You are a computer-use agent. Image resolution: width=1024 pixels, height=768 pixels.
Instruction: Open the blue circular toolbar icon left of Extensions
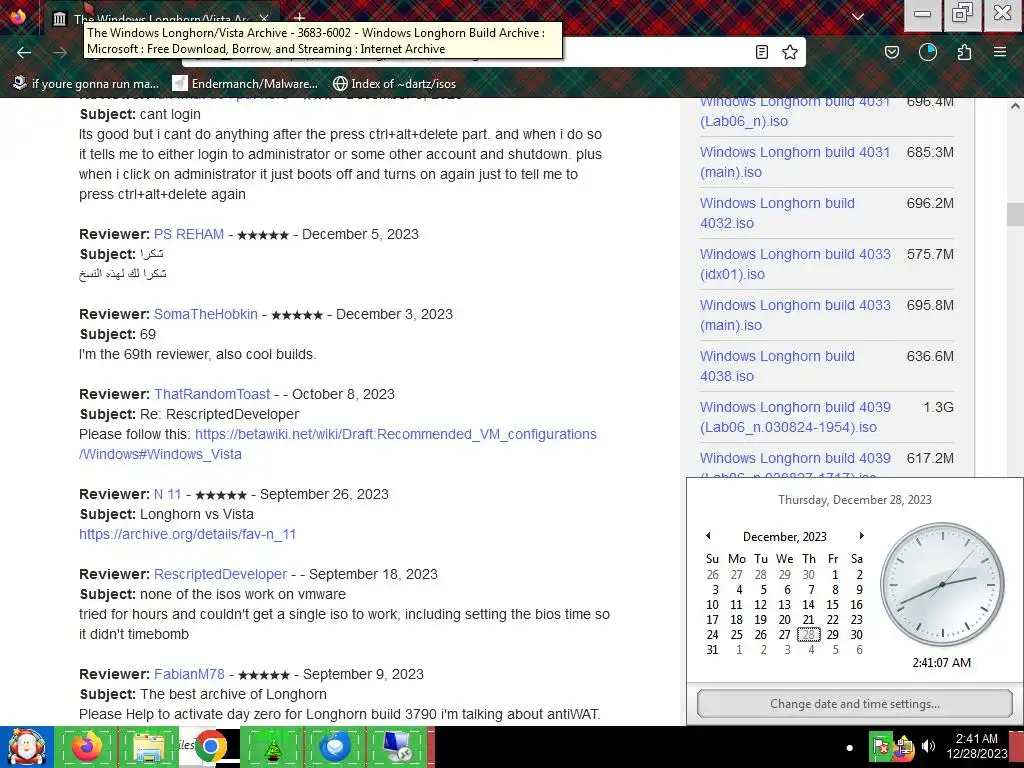coord(928,52)
